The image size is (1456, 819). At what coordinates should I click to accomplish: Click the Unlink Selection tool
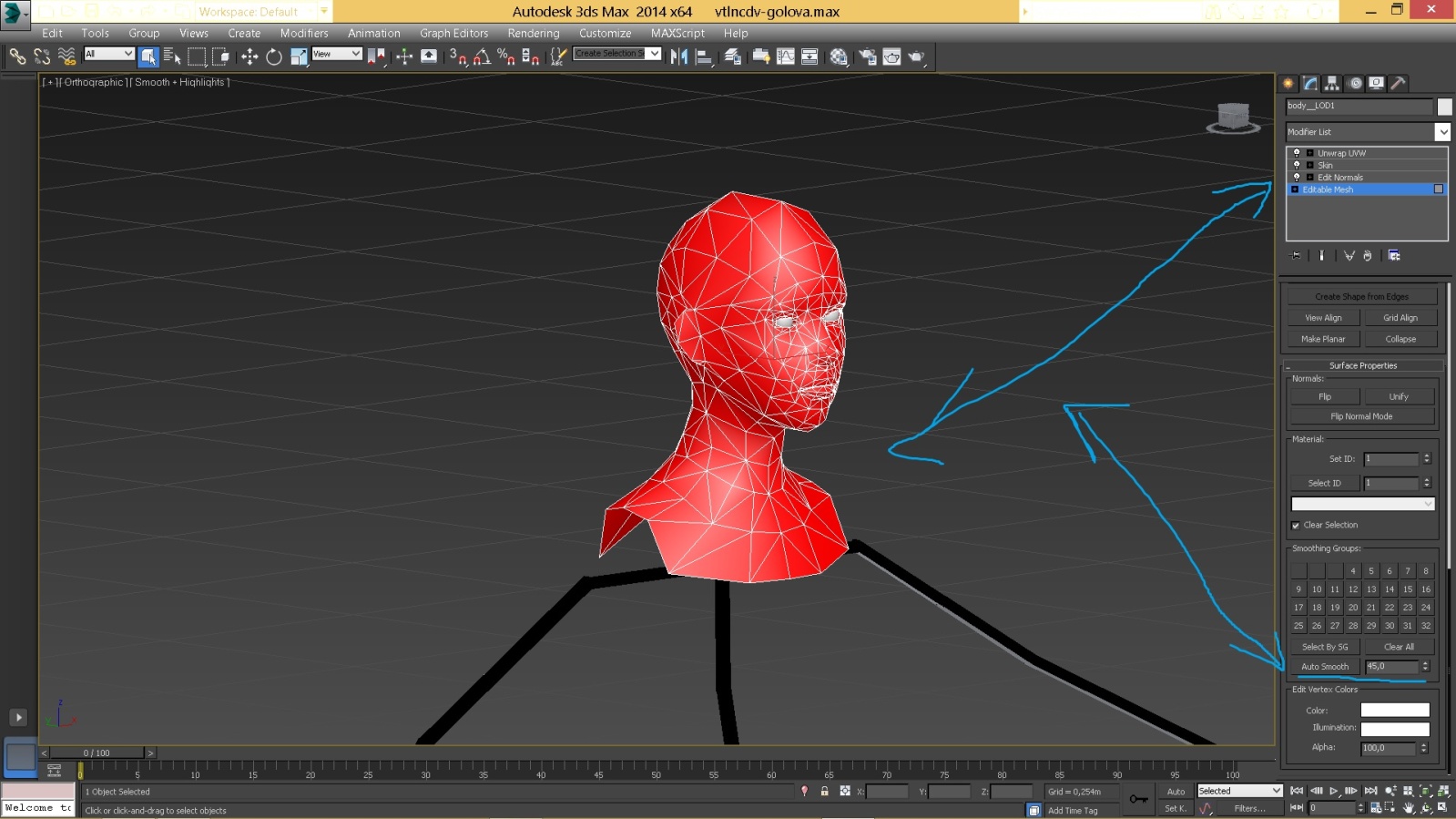[42, 56]
